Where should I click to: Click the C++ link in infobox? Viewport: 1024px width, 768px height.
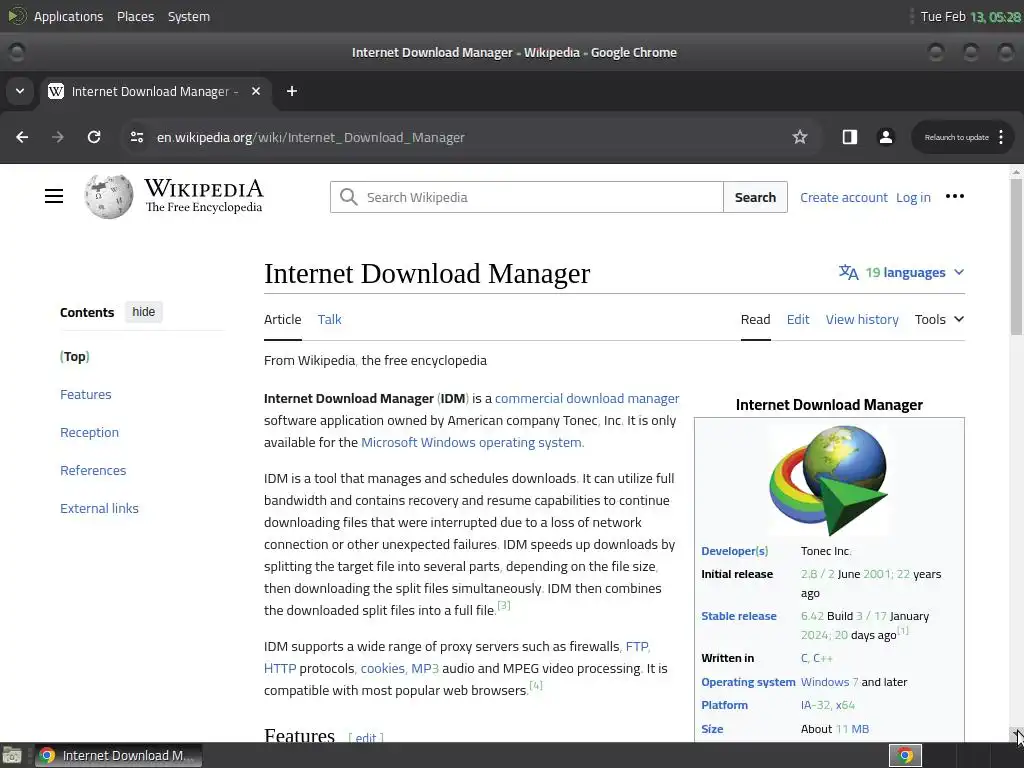pyautogui.click(x=823, y=658)
